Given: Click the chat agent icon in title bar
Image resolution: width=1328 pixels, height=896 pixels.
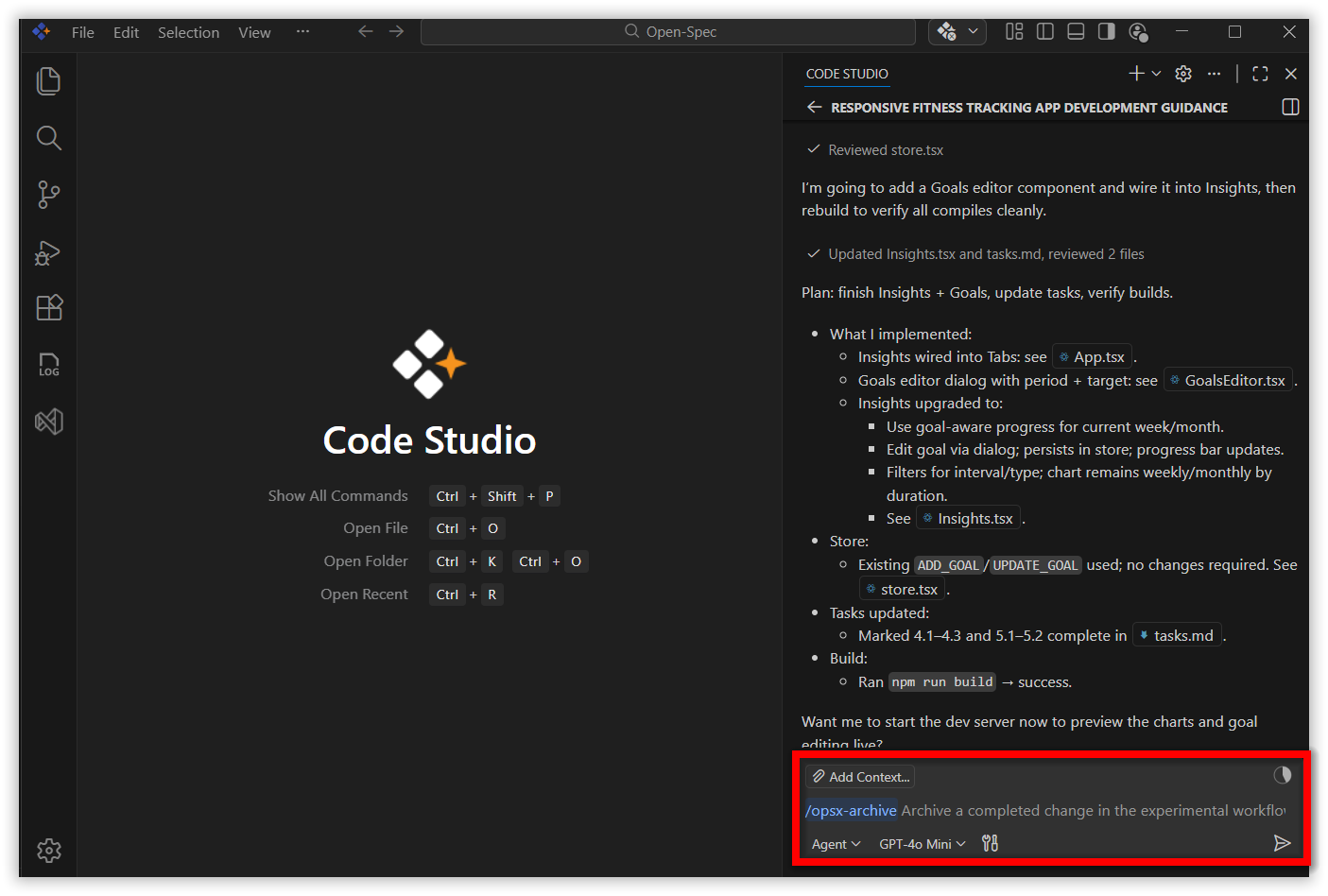Looking at the screenshot, I should click(x=946, y=32).
